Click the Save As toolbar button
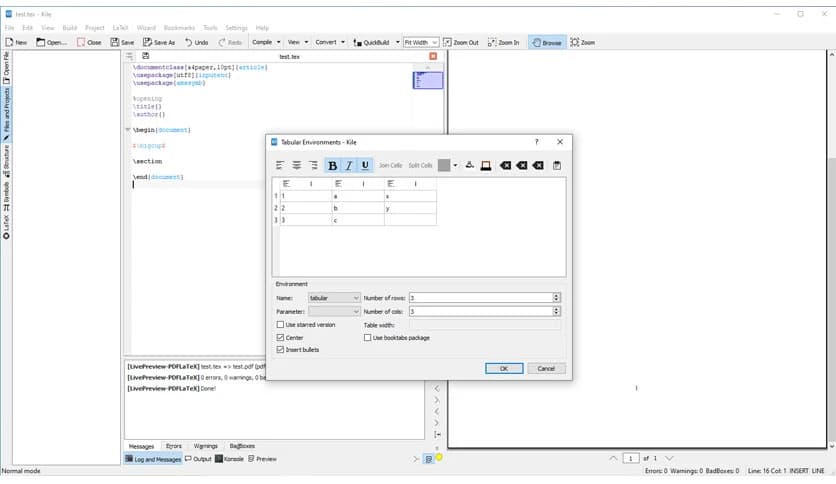 click(x=158, y=43)
